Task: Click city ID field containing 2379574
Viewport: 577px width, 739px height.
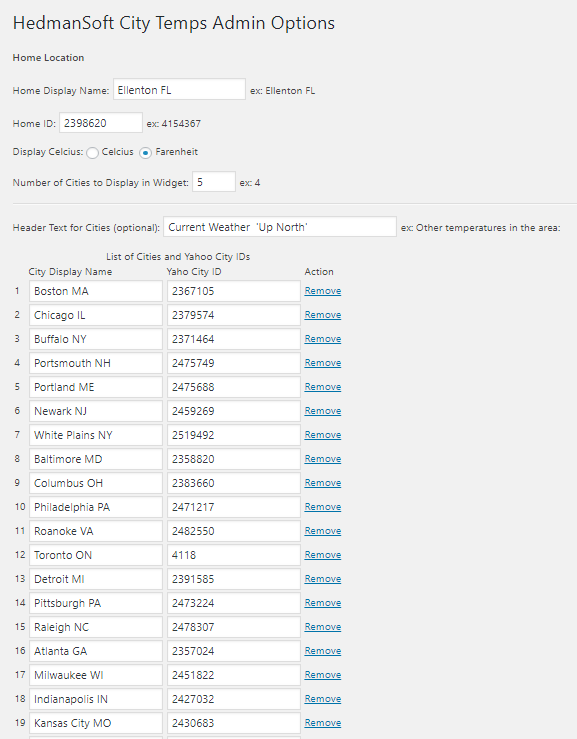Action: coord(234,315)
